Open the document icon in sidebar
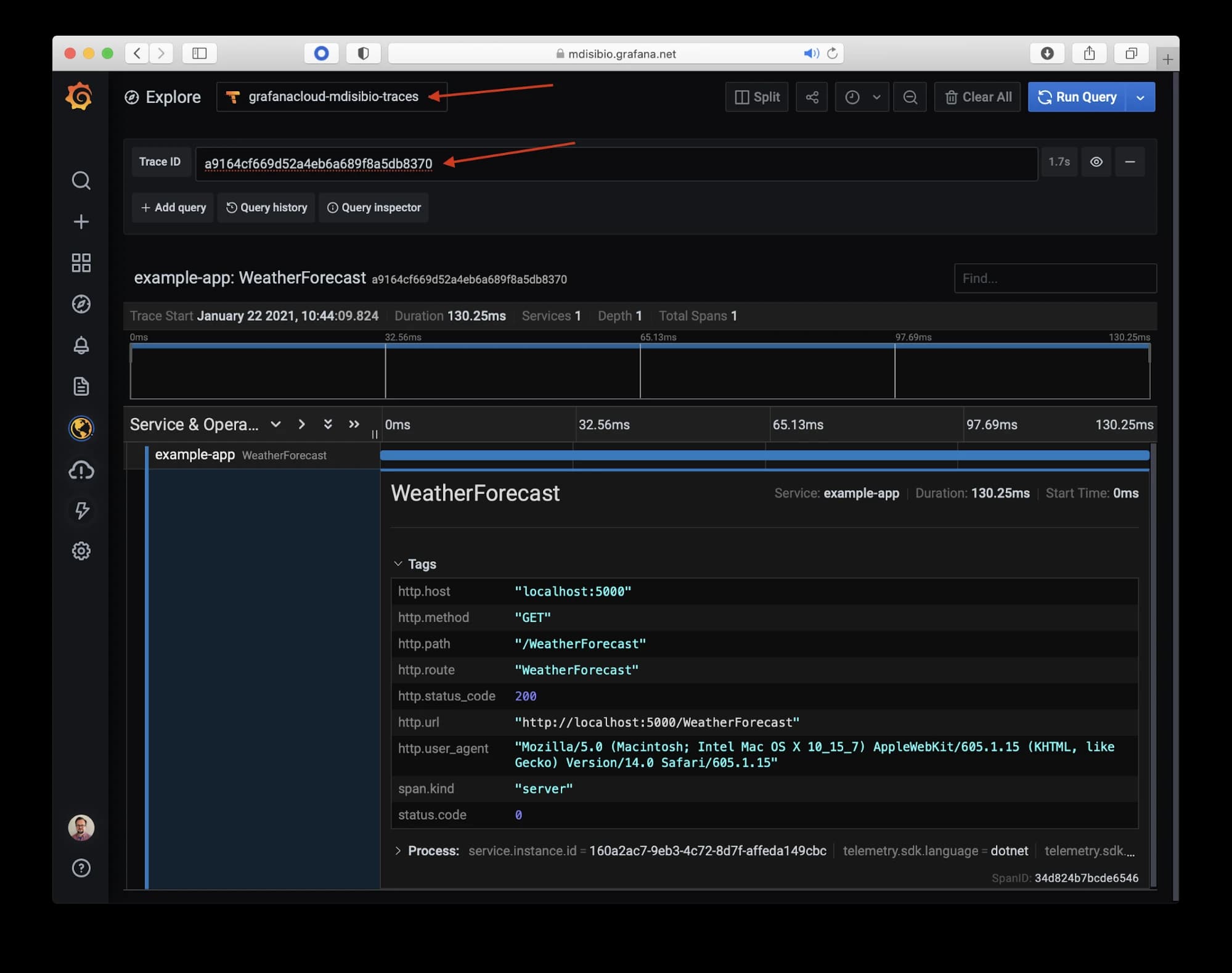The height and width of the screenshot is (973, 1232). (81, 387)
